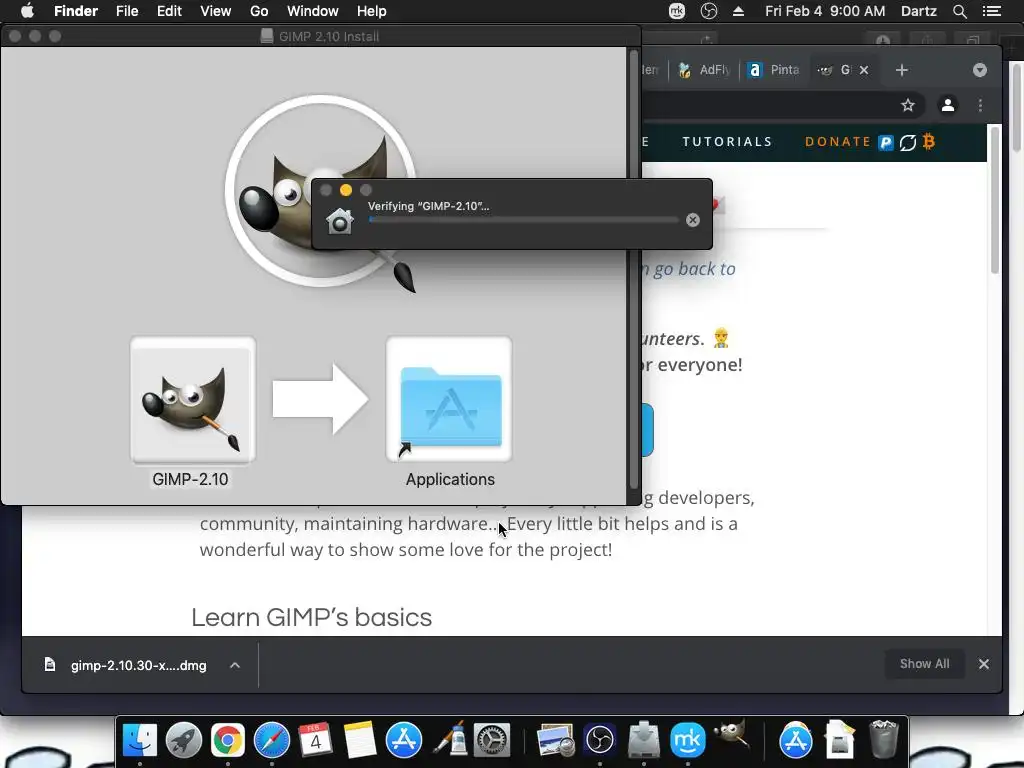Click the Liberapay donate icon

pos(908,142)
